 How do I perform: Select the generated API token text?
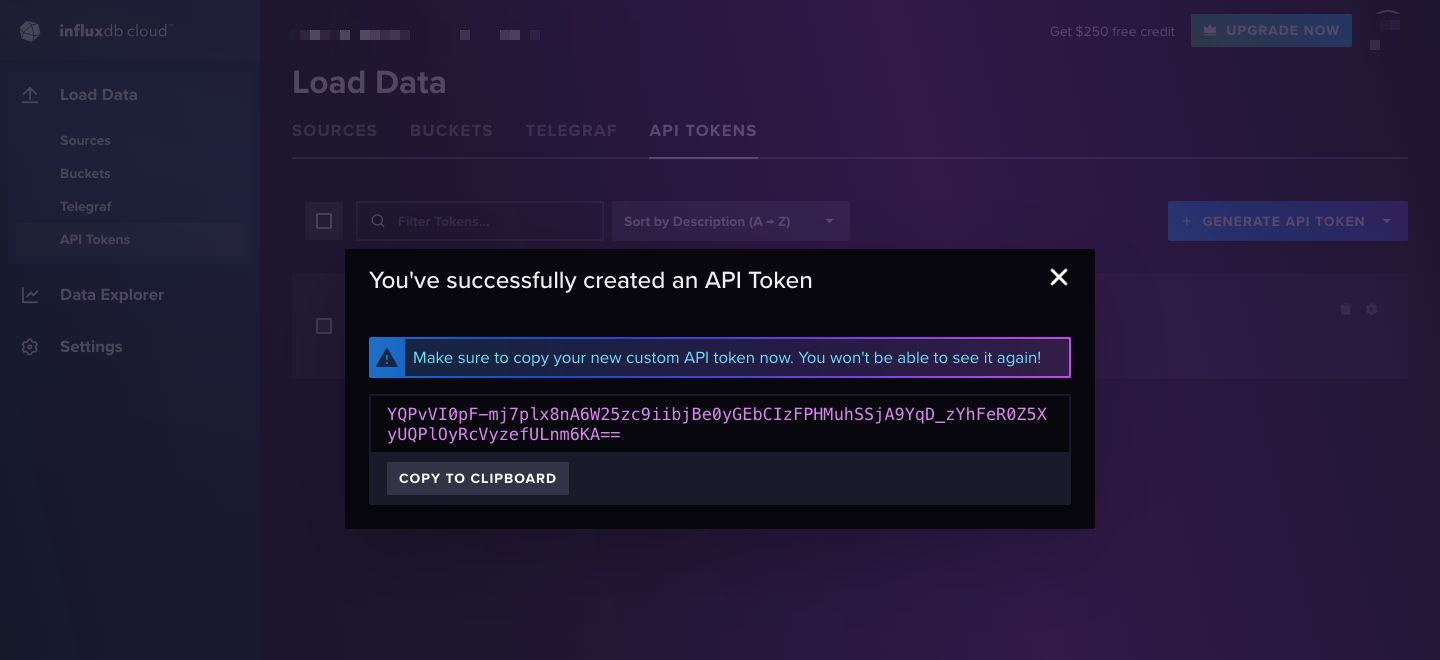point(718,424)
